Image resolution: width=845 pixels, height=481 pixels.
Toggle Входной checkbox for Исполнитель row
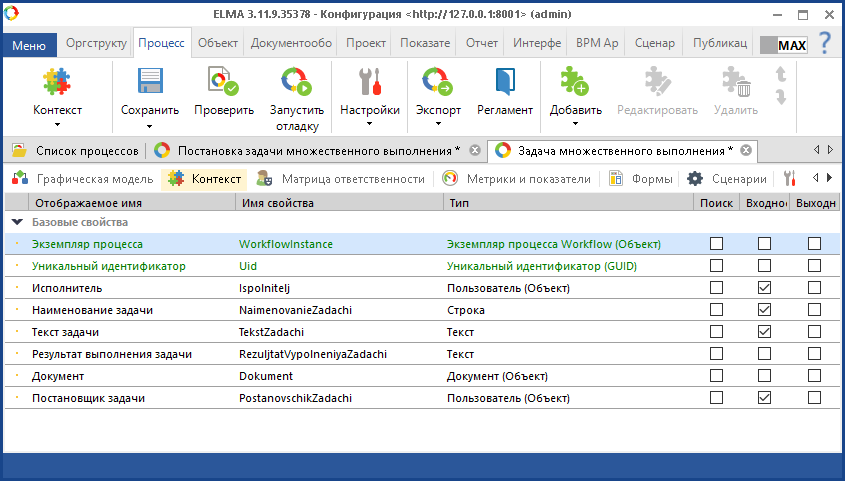pos(764,288)
